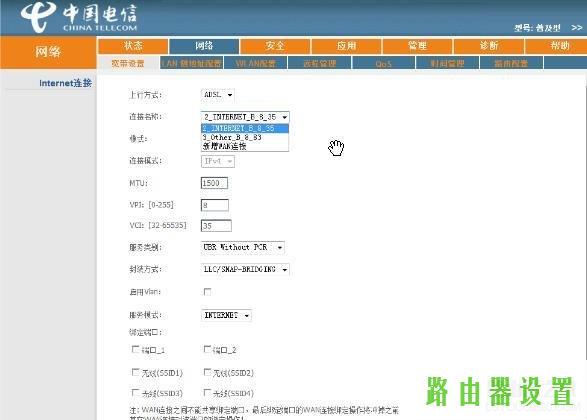Click the >> arrows beside 型号
Image resolution: width=587 pixels, height=420 pixels.
[577, 28]
